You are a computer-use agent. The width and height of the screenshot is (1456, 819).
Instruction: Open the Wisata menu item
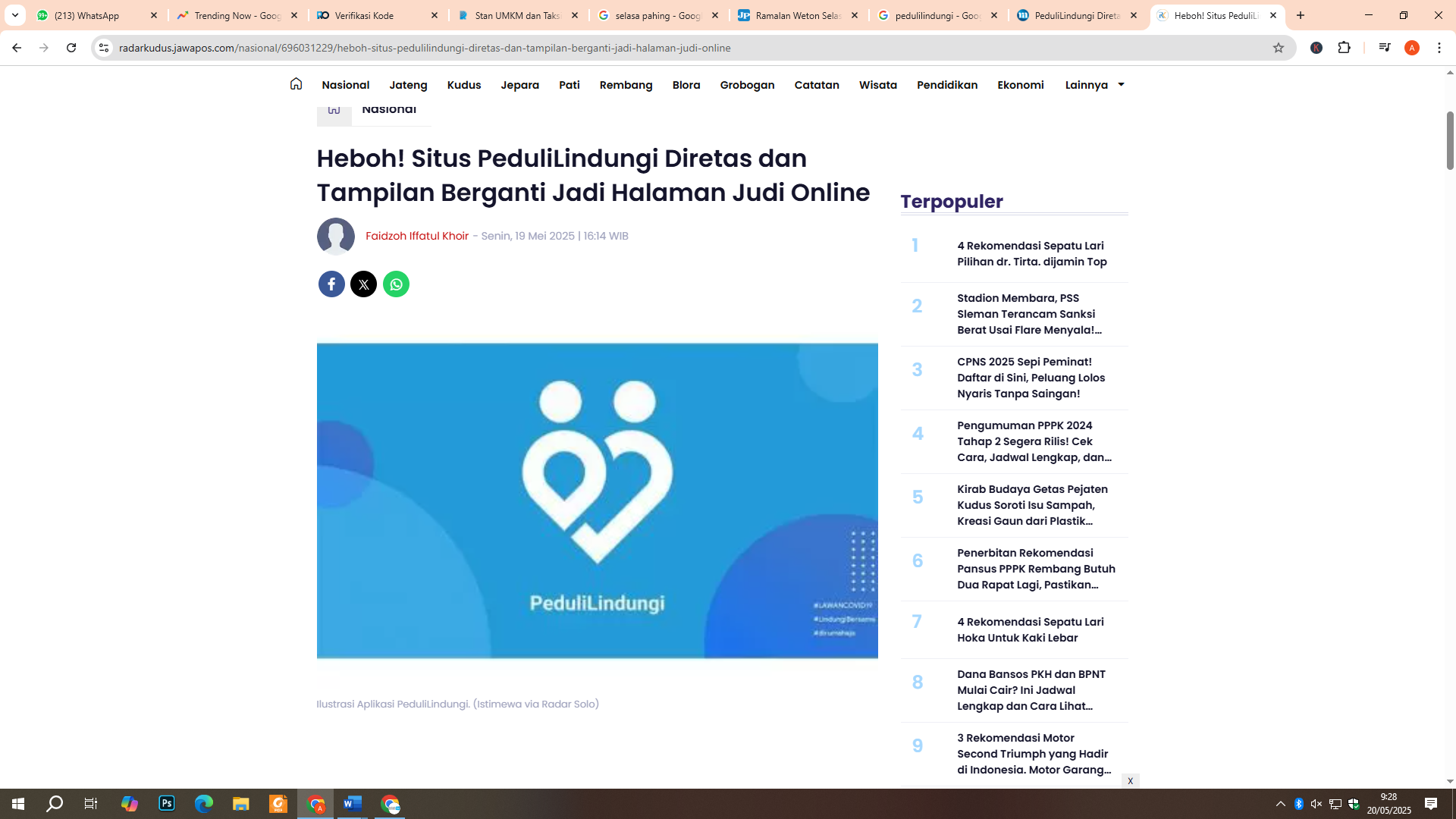tap(878, 85)
